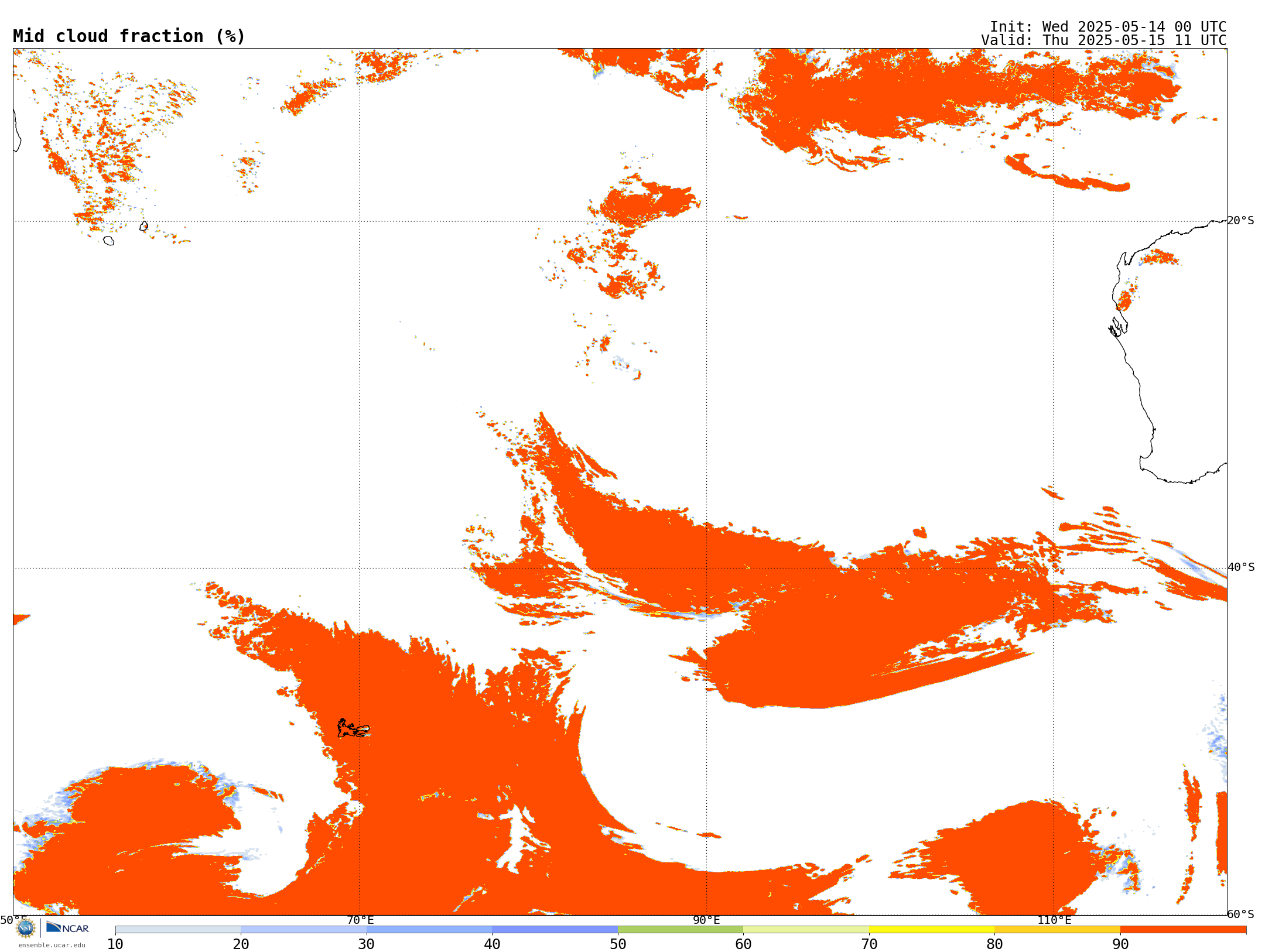
Task: Click the colorbar tick label 20
Action: click(x=241, y=944)
